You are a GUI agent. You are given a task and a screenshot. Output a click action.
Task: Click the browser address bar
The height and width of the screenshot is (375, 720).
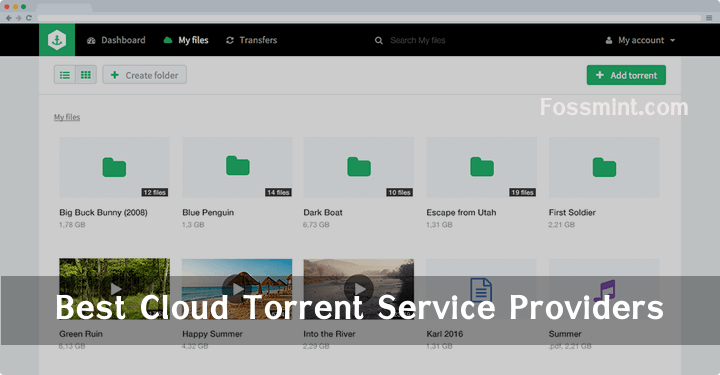(369, 18)
